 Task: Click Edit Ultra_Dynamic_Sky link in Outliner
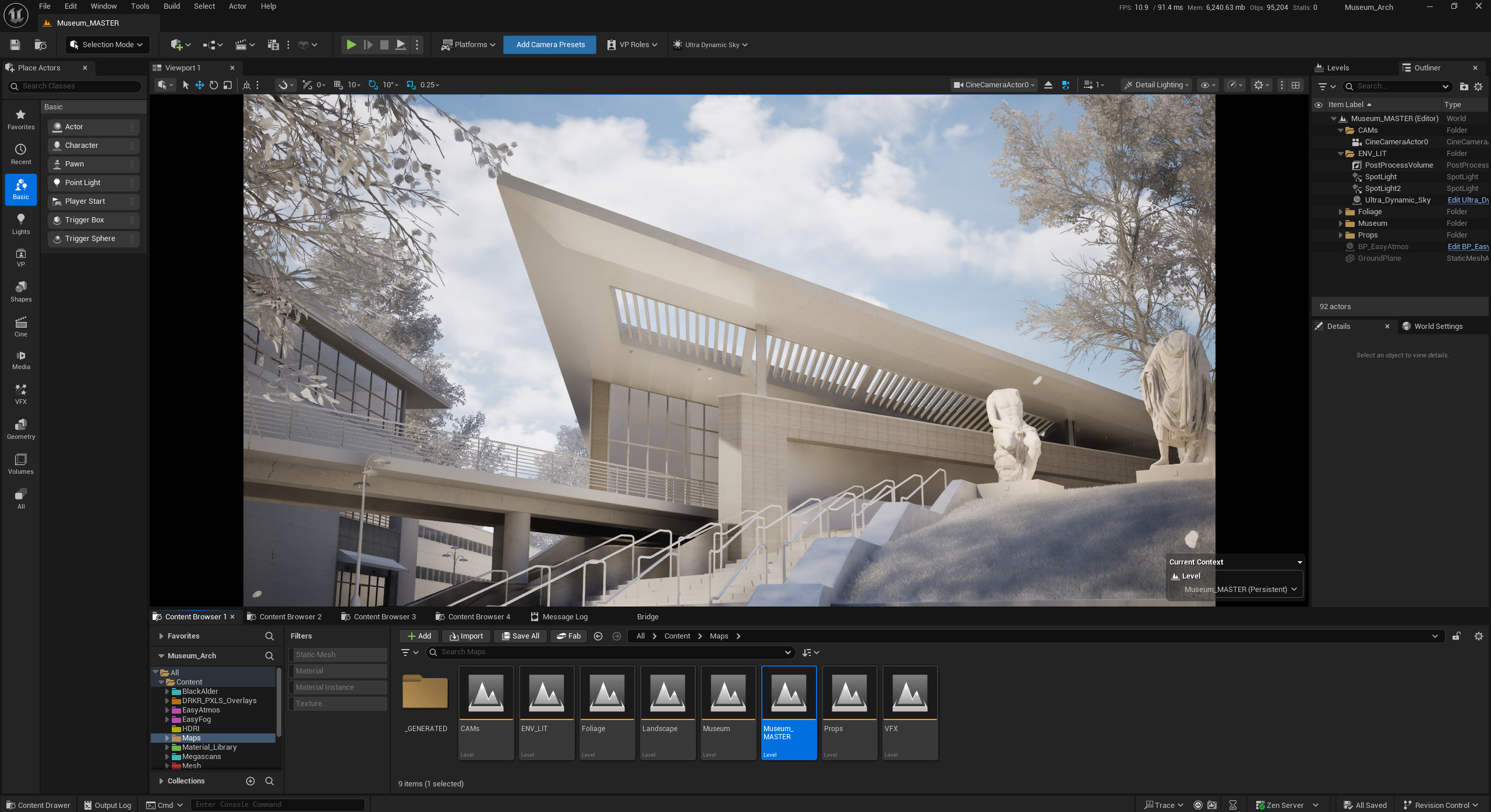coord(1468,200)
